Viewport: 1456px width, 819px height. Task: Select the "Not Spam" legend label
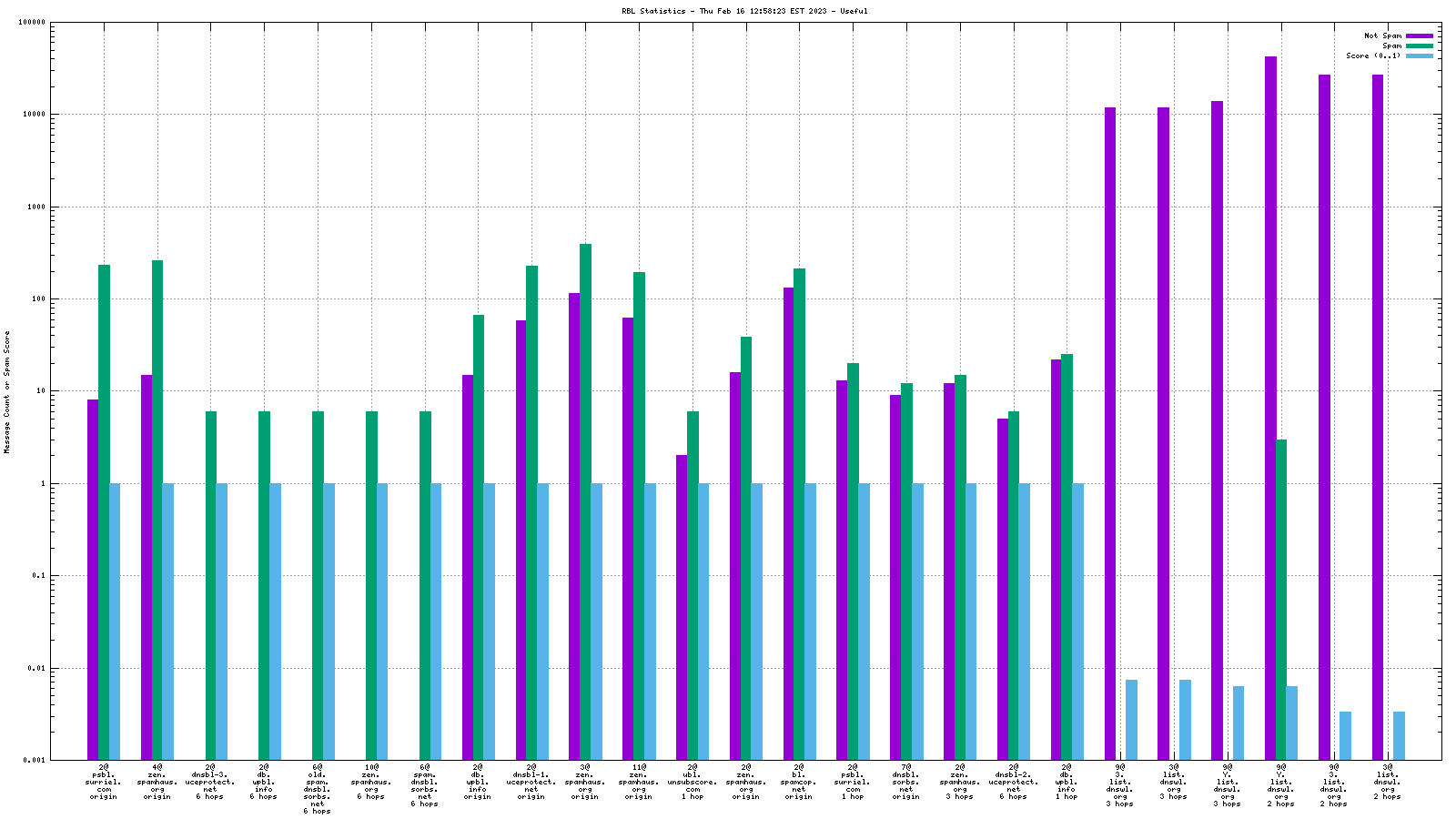point(1382,35)
